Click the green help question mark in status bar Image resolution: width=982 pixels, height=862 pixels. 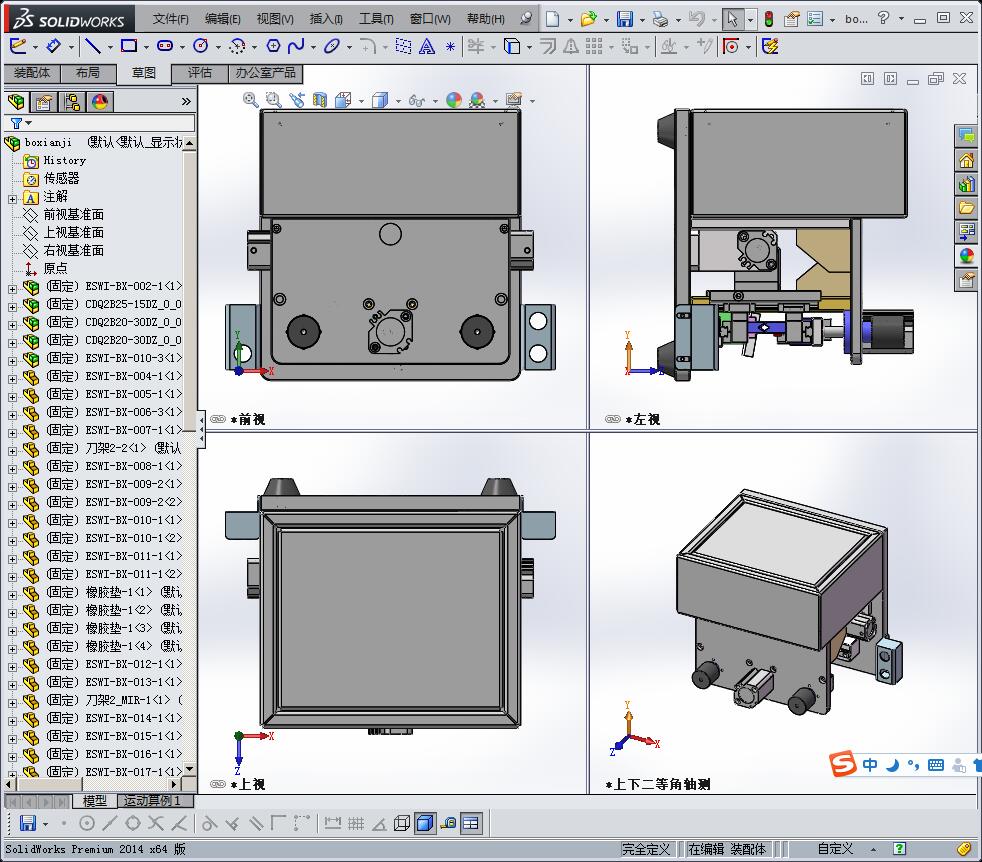point(899,849)
